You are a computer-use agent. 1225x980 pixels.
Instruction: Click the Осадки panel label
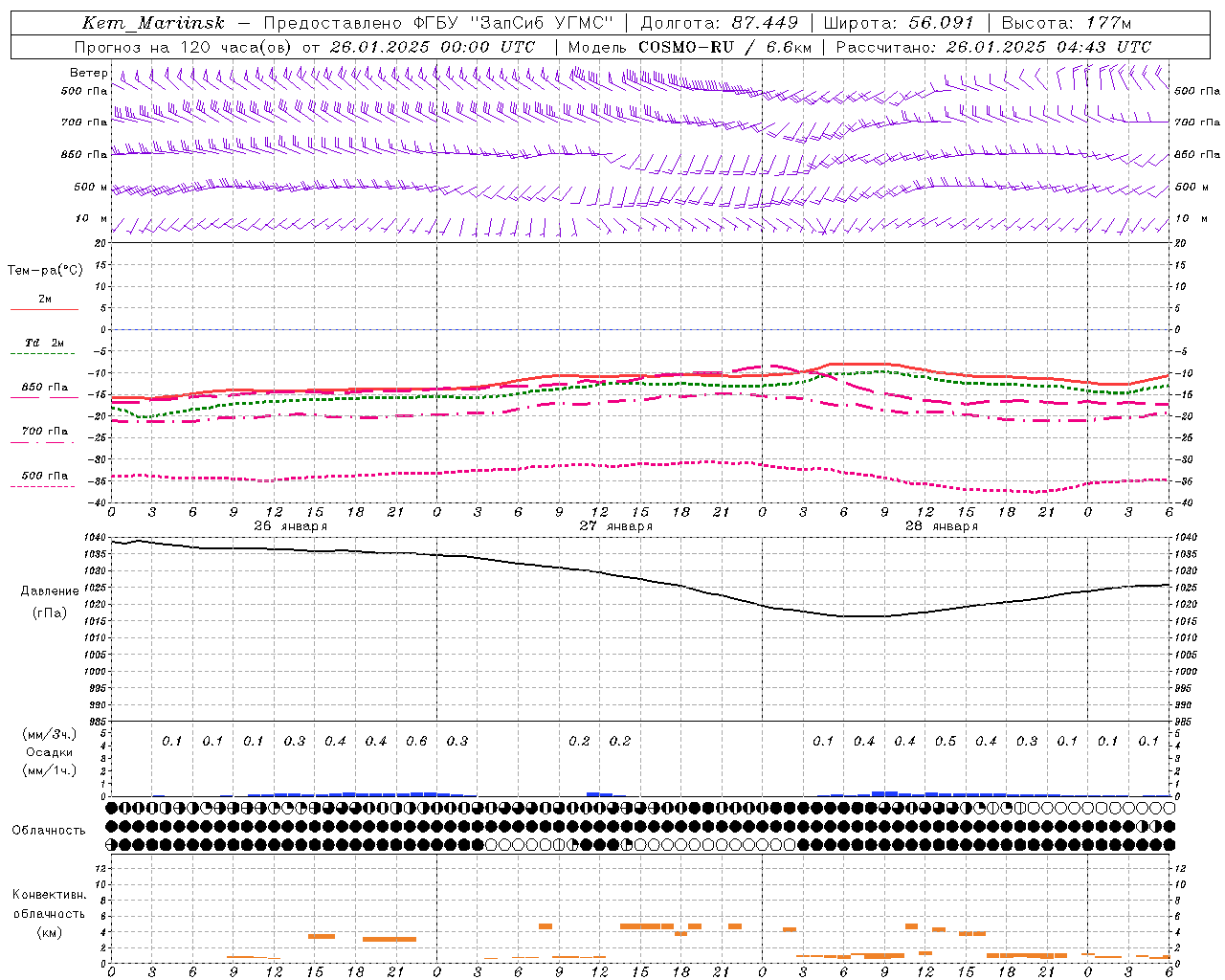click(49, 752)
